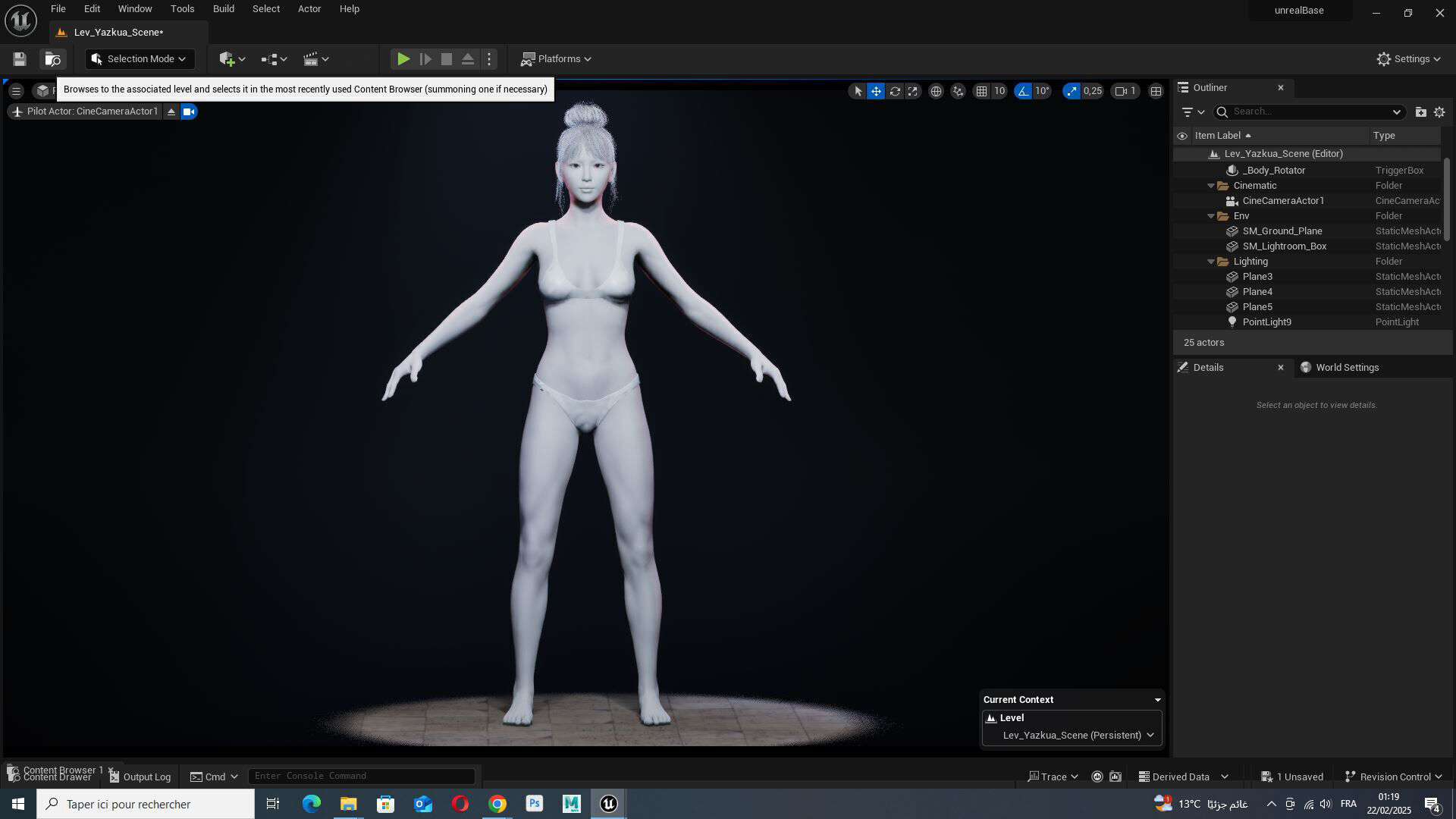Viewport: 1456px width, 819px height.
Task: Toggle grid snapping icon
Action: point(981,91)
